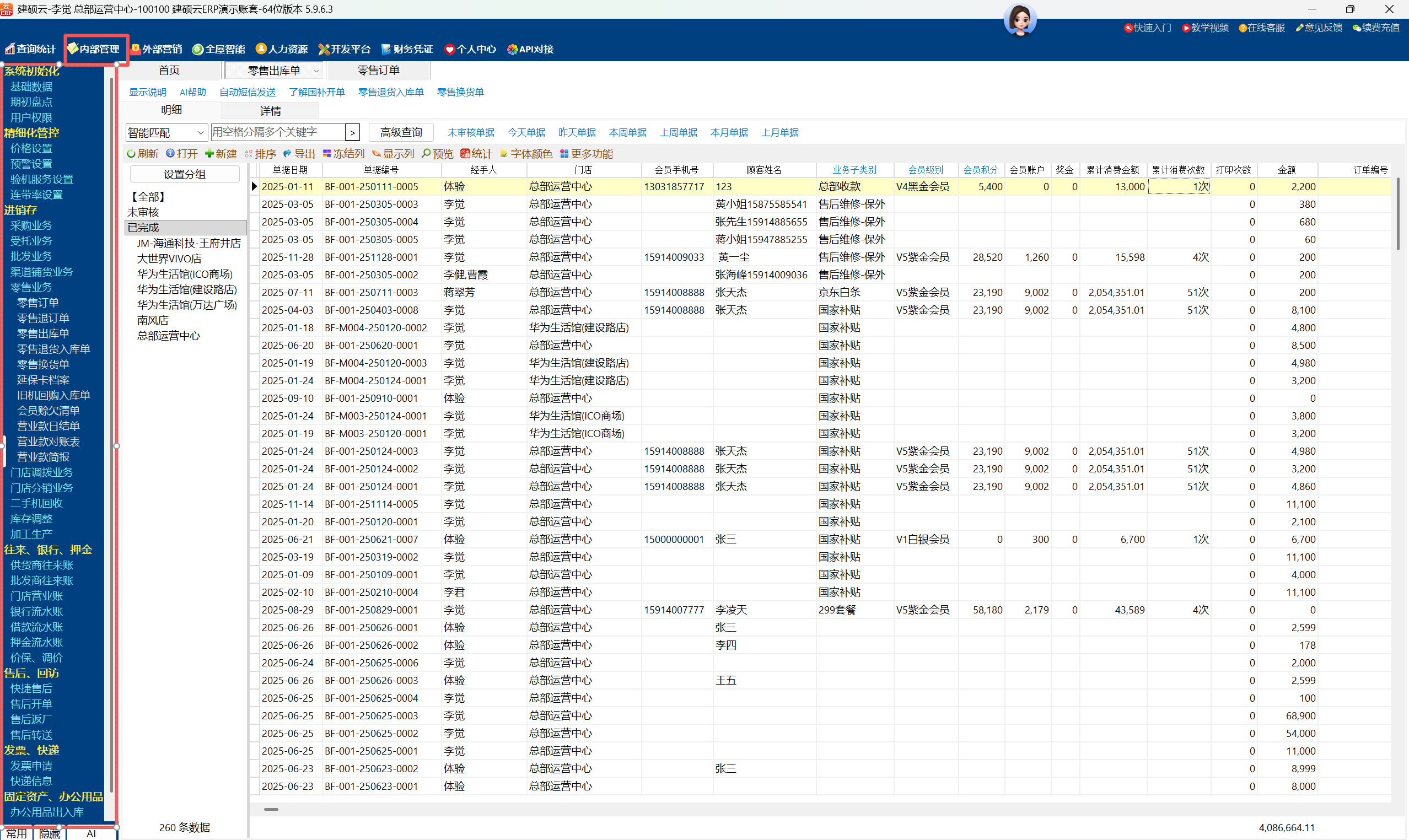Click the 排序 sort icon
Viewport: 1409px width, 840px height.
pyautogui.click(x=249, y=154)
